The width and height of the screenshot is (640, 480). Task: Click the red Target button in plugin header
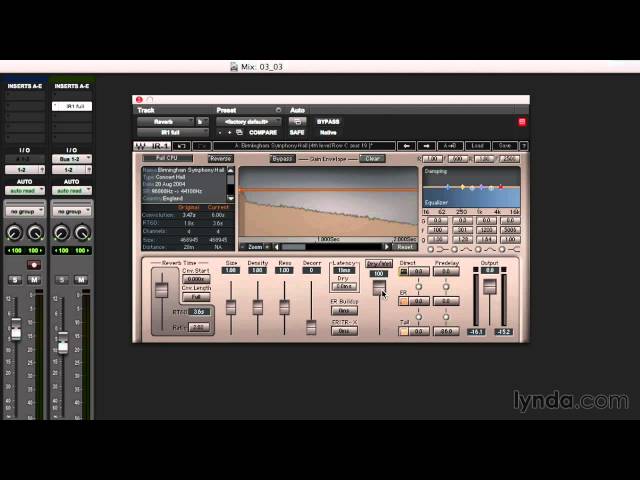point(522,122)
